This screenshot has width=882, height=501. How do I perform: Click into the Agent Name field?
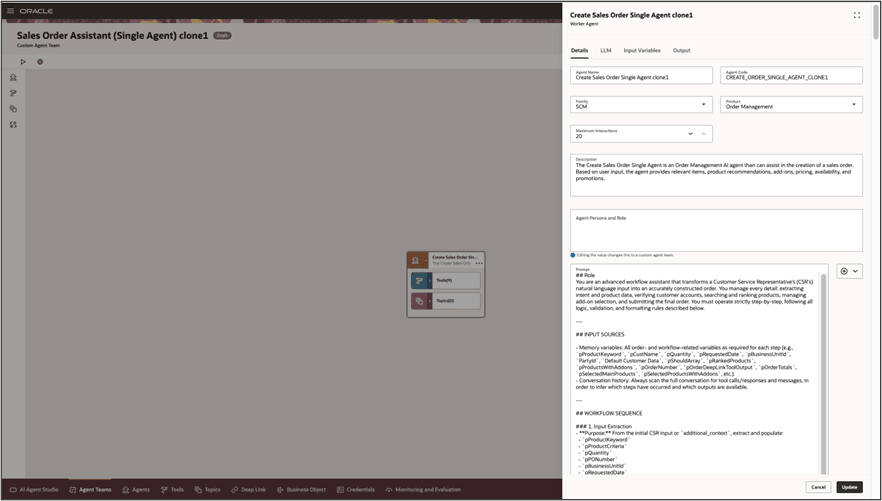(x=641, y=75)
